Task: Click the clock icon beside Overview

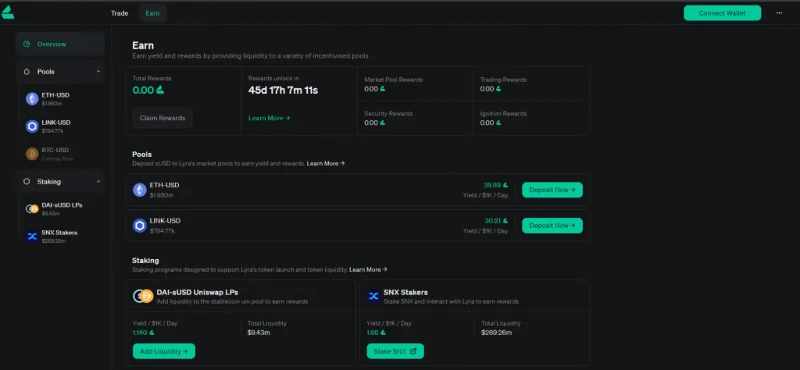Action: pyautogui.click(x=27, y=44)
